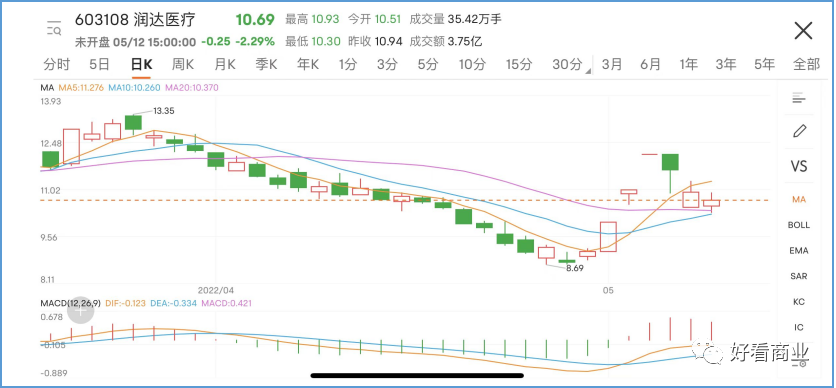The height and width of the screenshot is (388, 836).
Task: Switch to the 周K weekly tab
Action: (183, 65)
